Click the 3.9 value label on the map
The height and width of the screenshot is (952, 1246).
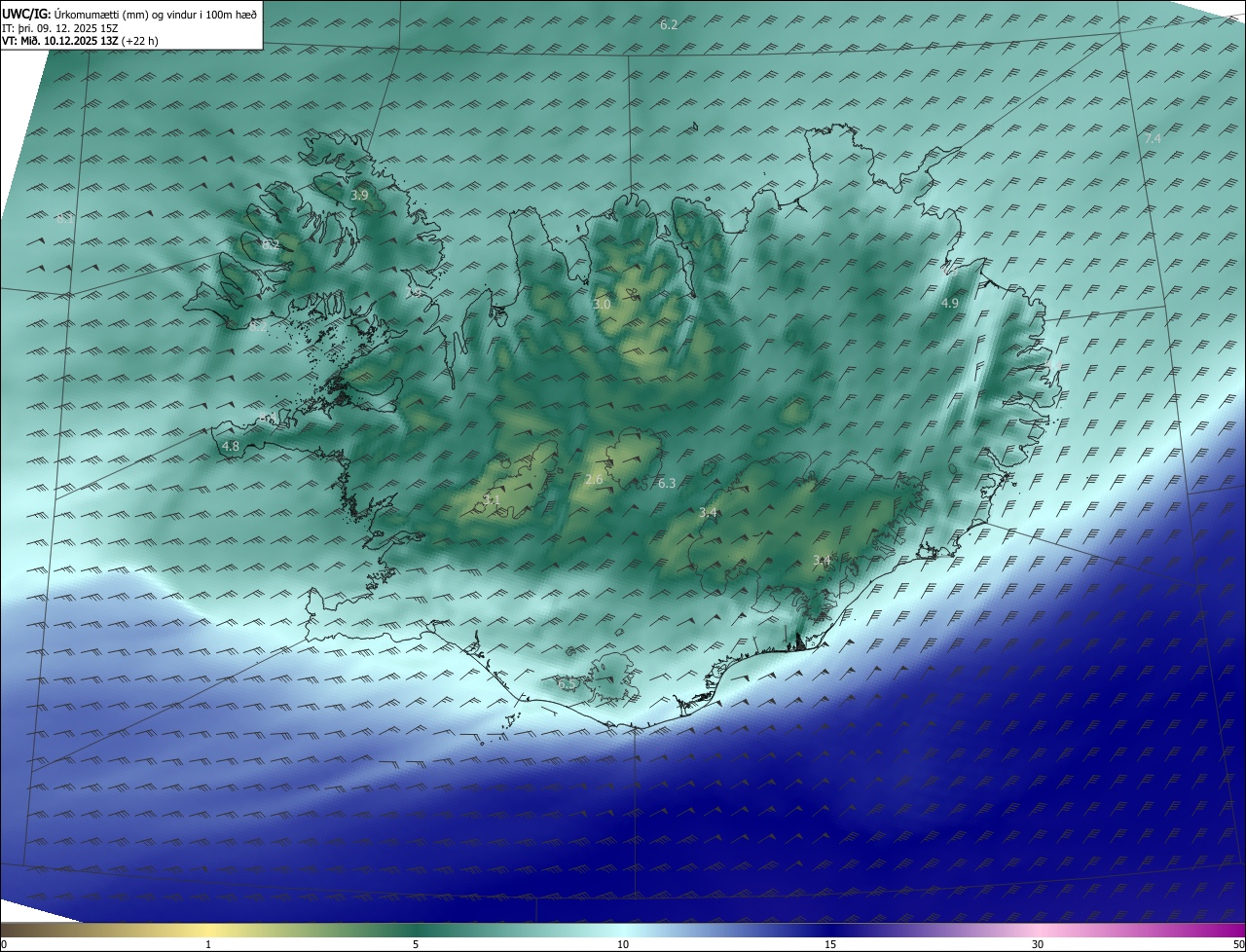[x=359, y=195]
